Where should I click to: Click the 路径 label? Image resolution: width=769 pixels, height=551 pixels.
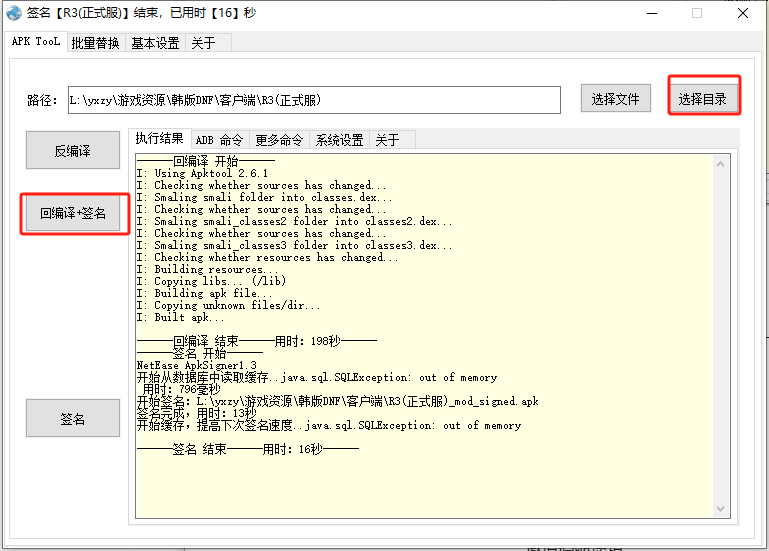pyautogui.click(x=42, y=101)
